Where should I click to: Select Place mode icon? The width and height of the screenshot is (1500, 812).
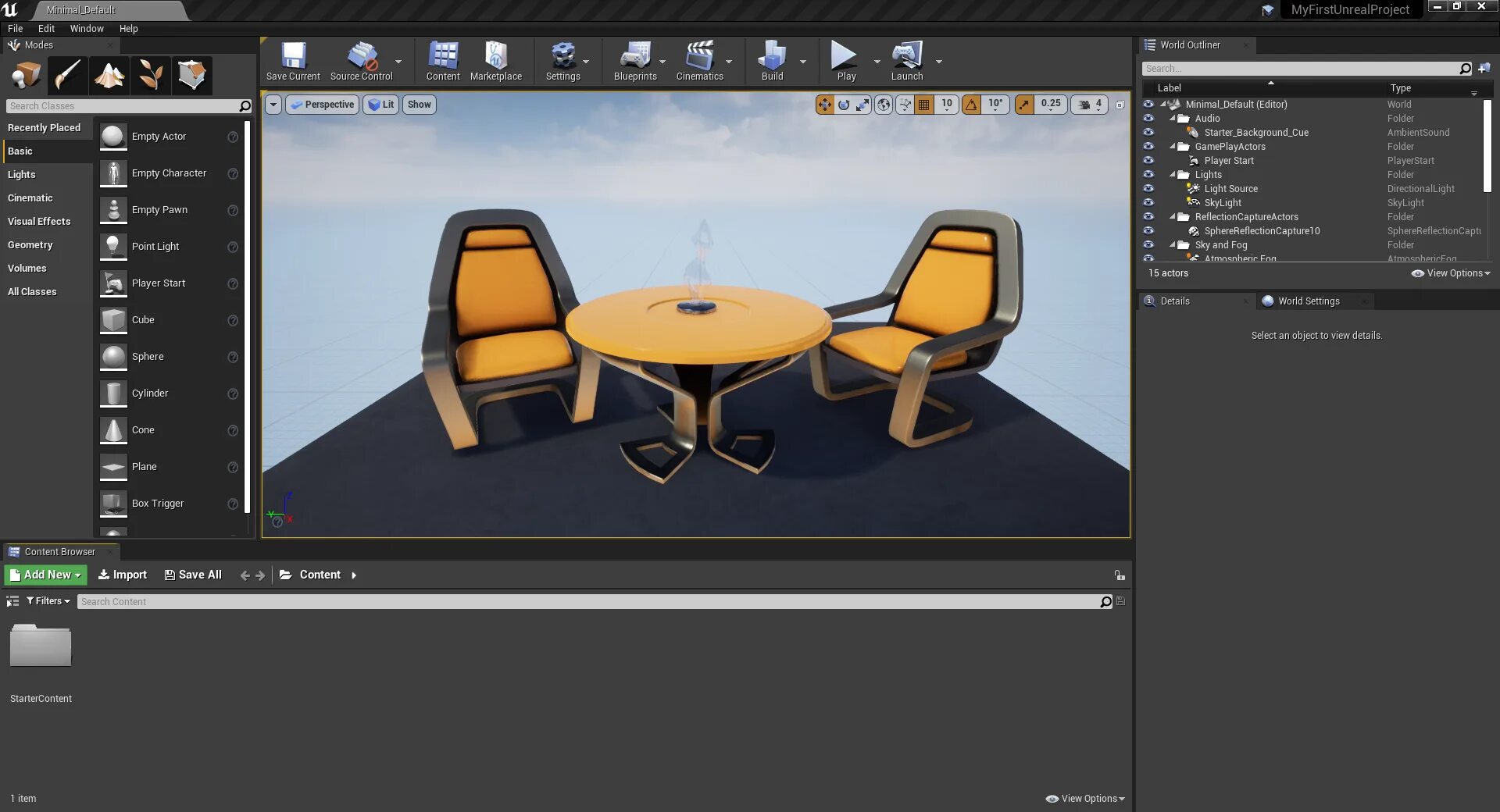coord(26,76)
